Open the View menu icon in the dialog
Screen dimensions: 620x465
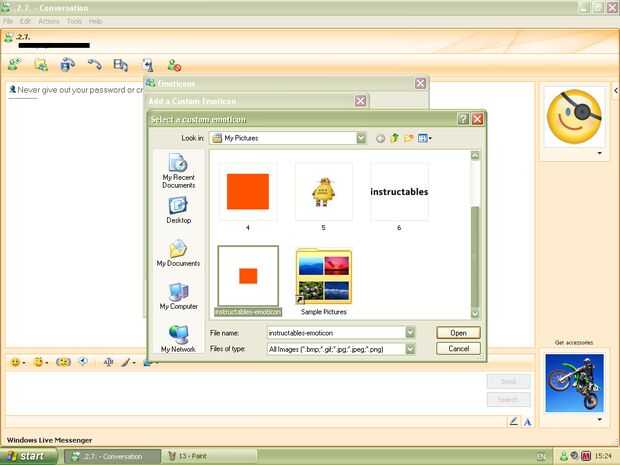pyautogui.click(x=425, y=138)
